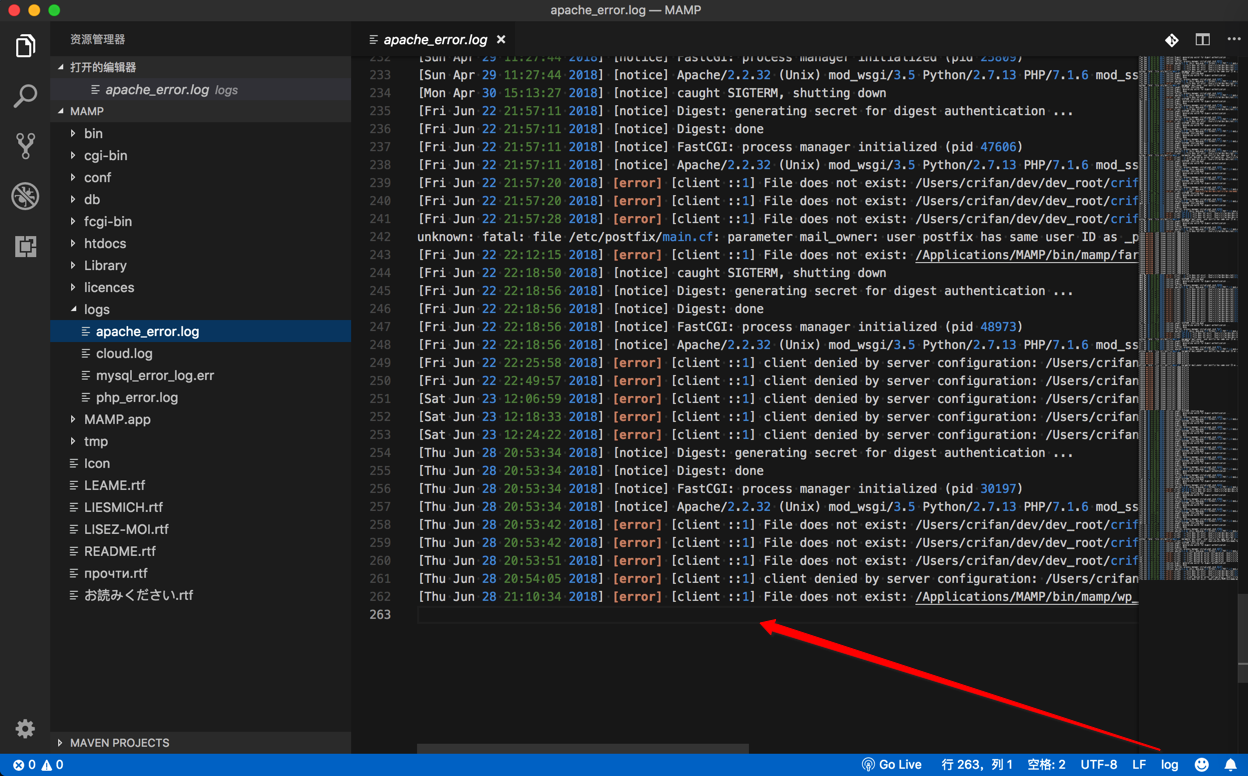
Task: Open the Source Control view
Action: point(25,146)
